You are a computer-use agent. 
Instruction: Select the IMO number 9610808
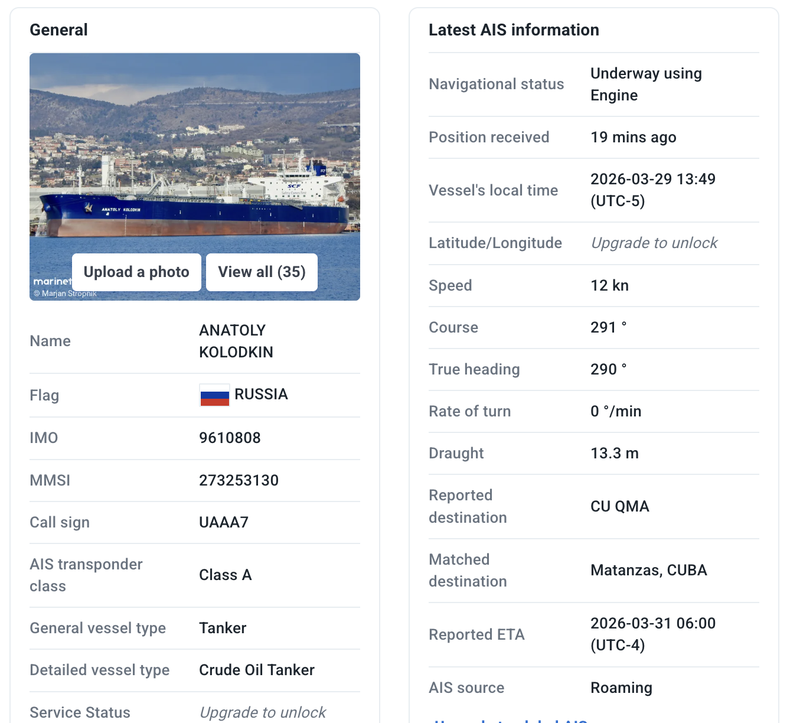coord(230,438)
